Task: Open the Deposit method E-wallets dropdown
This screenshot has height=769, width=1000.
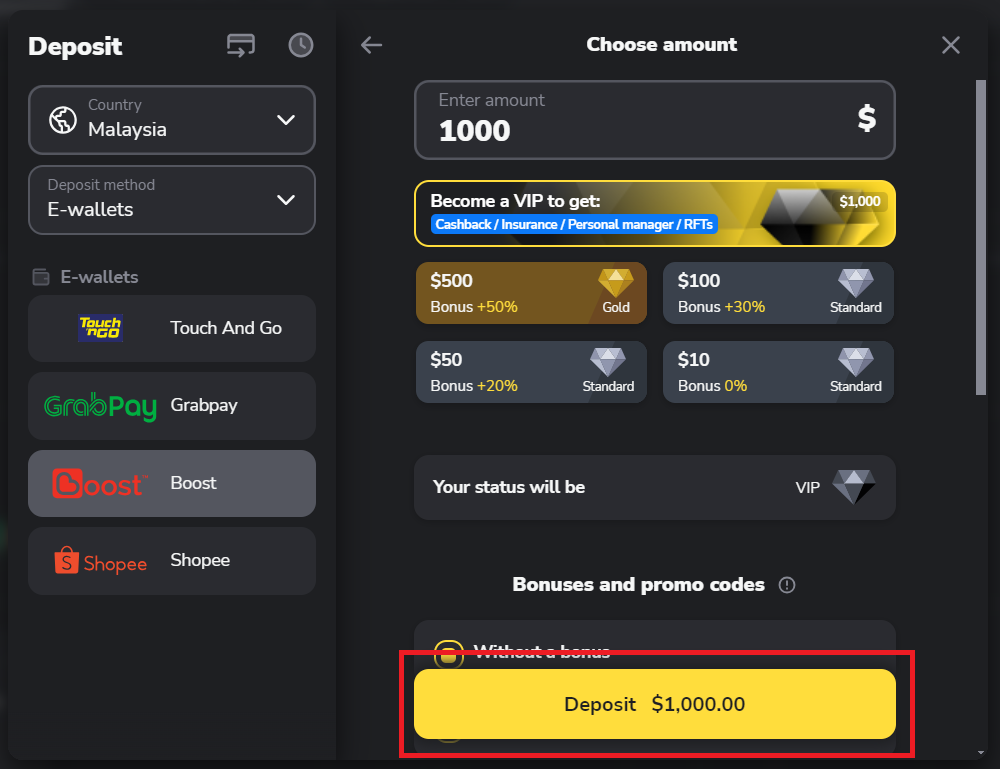Action: [x=172, y=200]
